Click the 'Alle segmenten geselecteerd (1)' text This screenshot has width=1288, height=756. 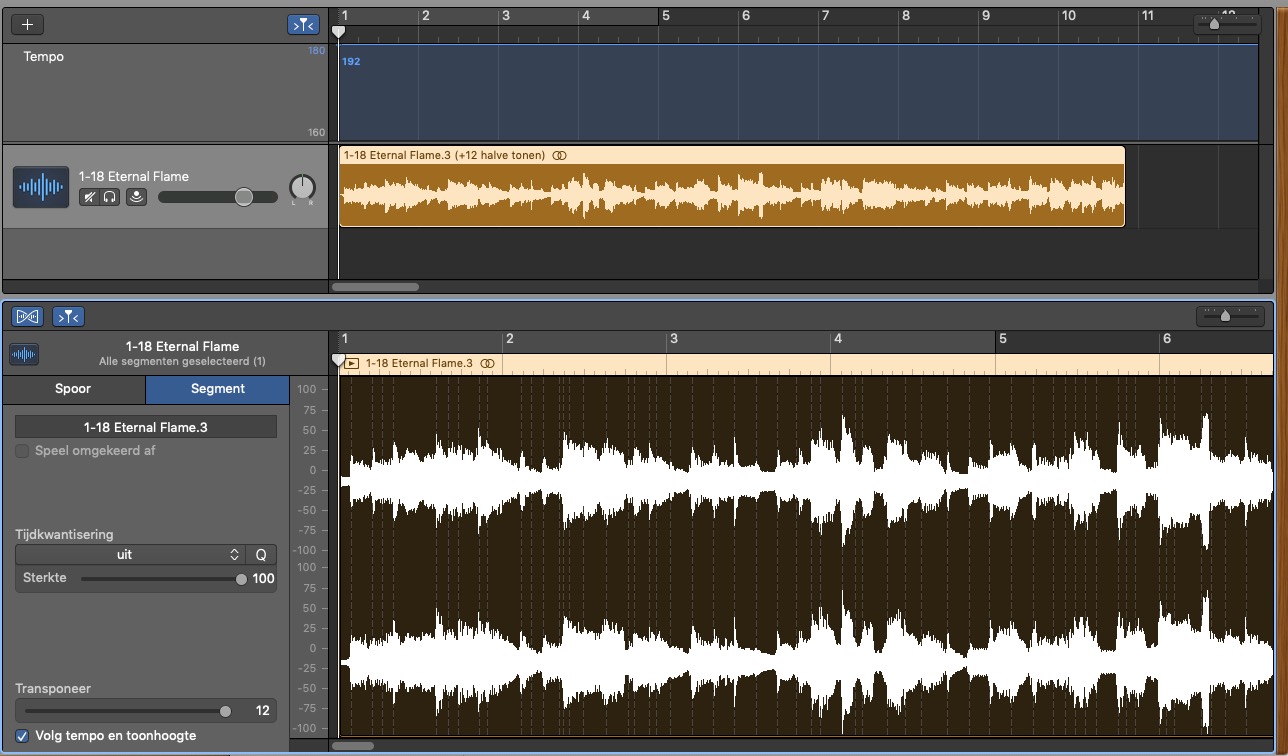pyautogui.click(x=182, y=361)
